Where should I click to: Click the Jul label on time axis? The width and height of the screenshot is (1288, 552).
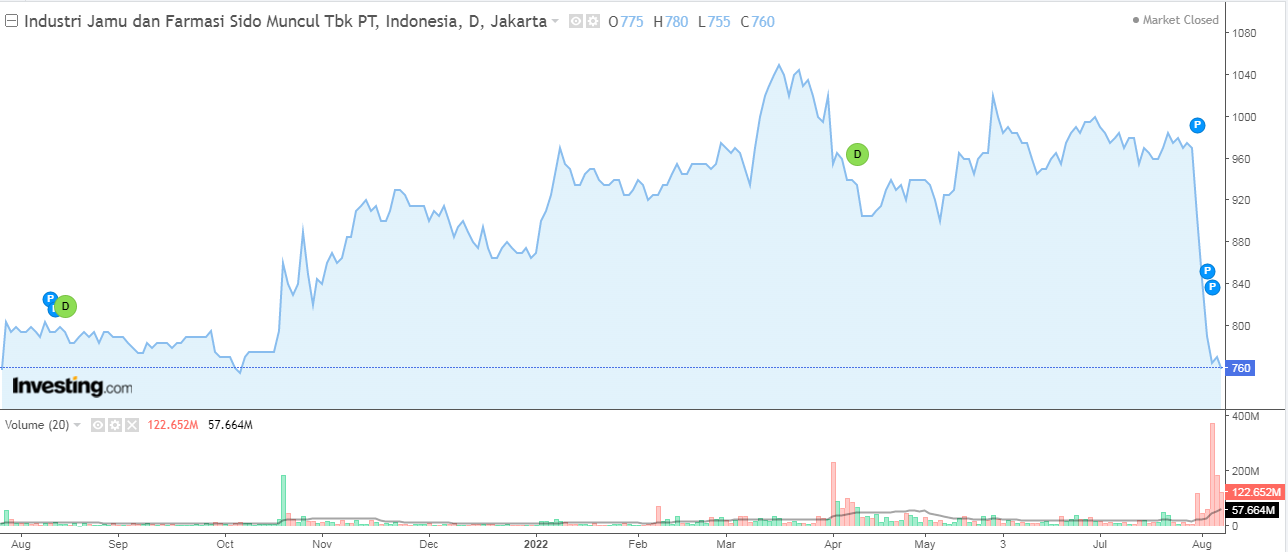[1099, 545]
